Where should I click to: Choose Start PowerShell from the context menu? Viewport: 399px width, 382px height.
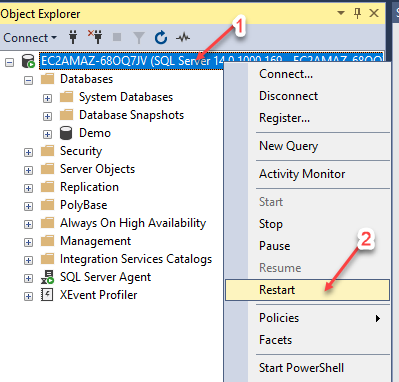pos(307,368)
